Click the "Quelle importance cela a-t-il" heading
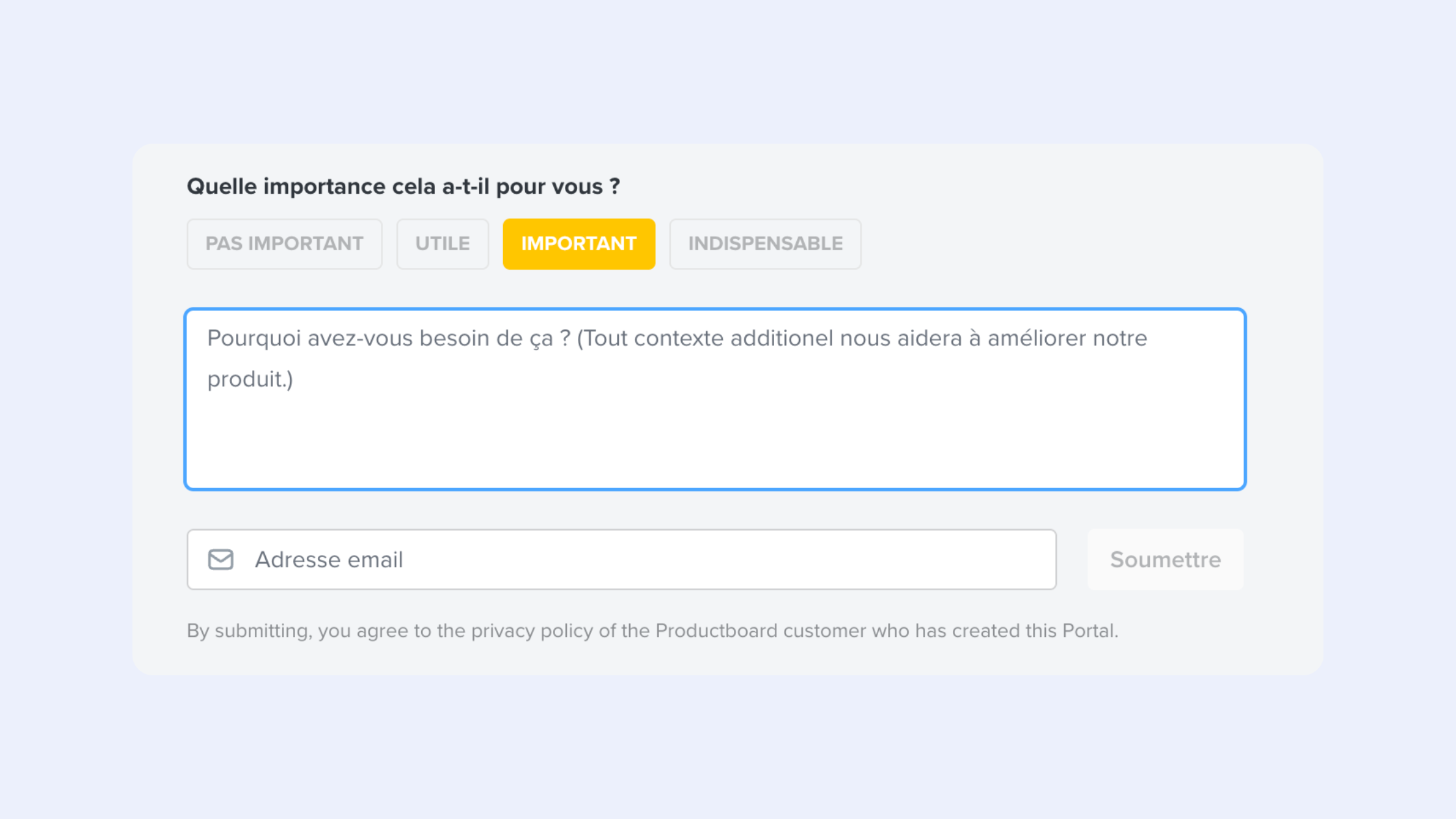 (x=403, y=187)
